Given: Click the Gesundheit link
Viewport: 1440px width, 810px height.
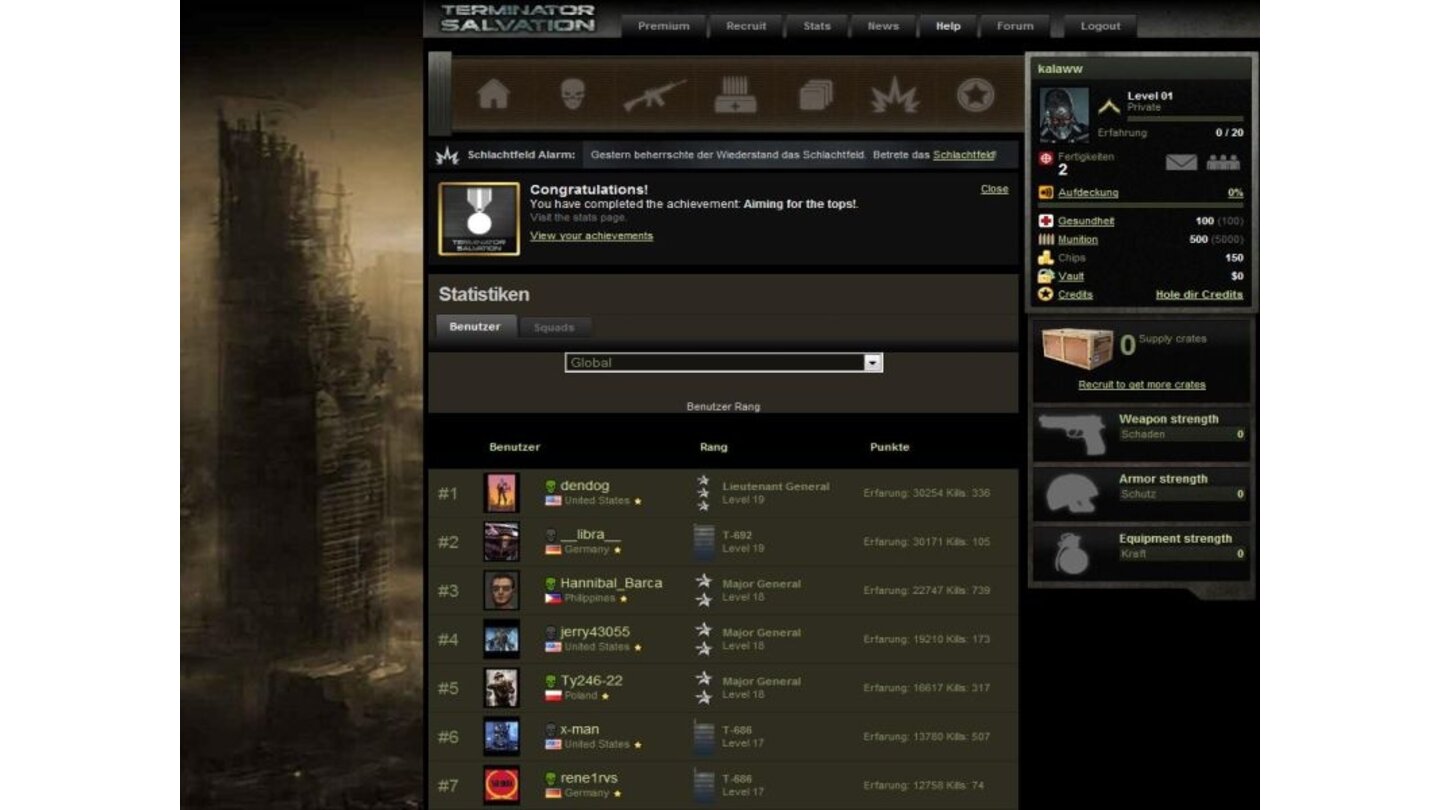Looking at the screenshot, I should pyautogui.click(x=1086, y=221).
